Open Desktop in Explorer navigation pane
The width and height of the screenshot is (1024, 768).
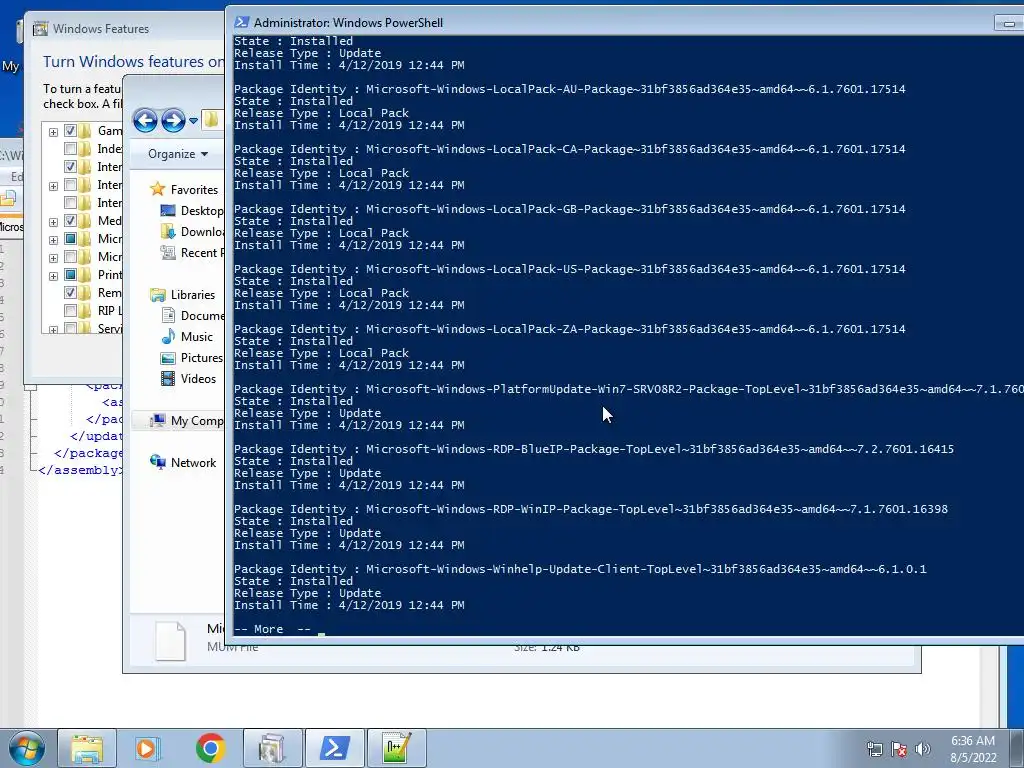pos(201,211)
